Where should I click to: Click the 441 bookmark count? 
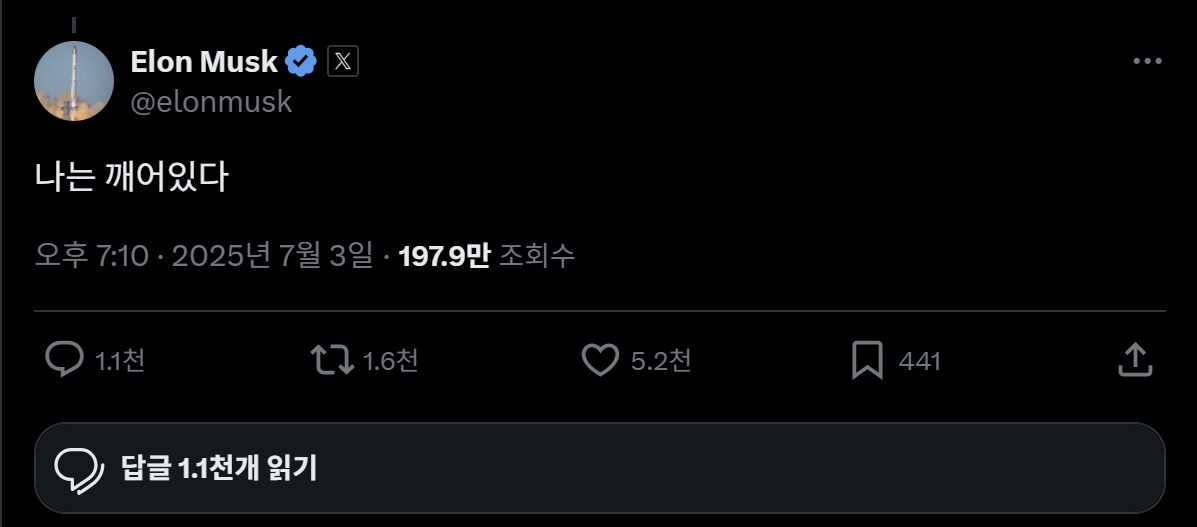click(920, 360)
